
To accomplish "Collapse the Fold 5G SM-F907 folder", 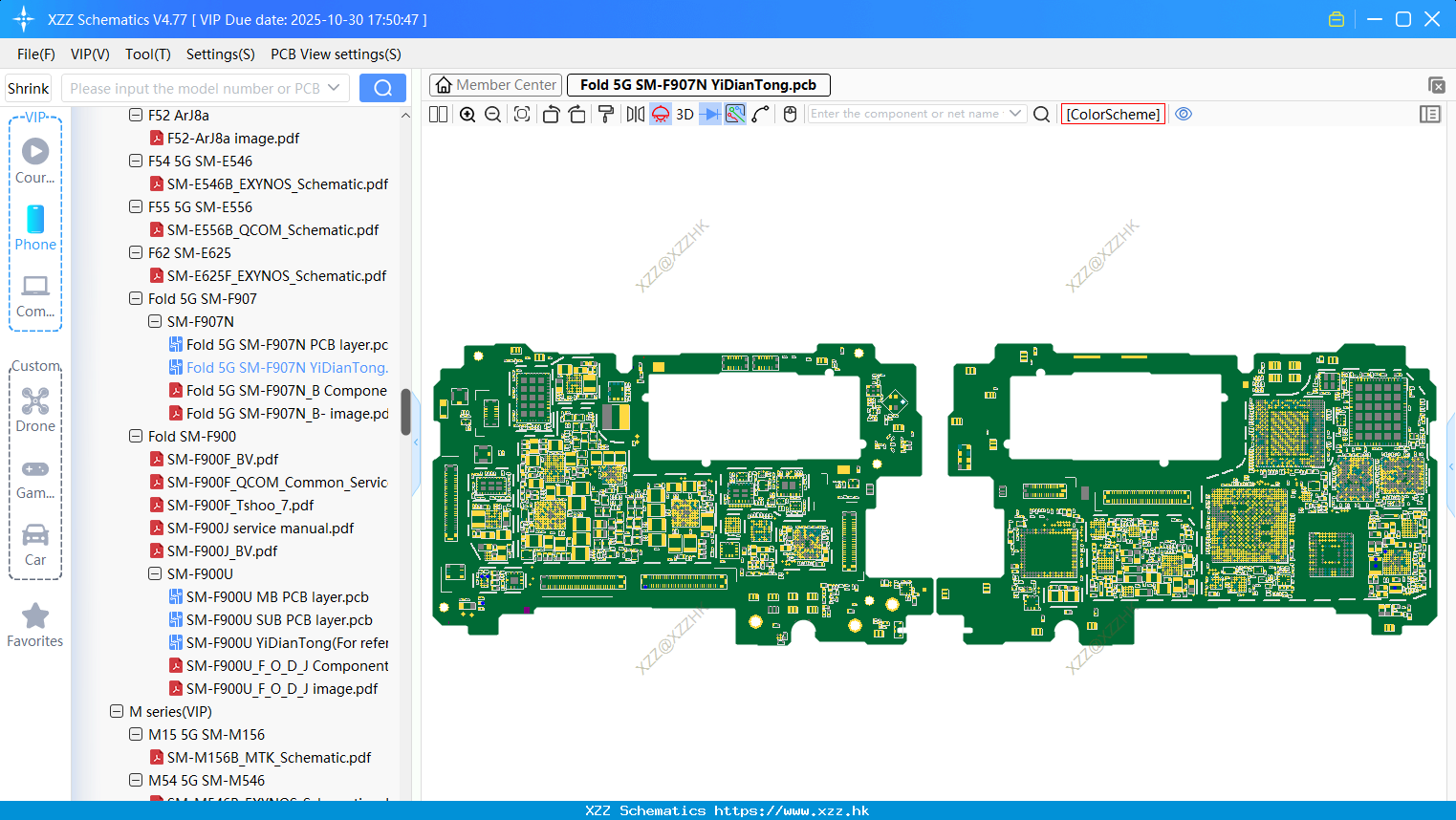I will 136,298.
